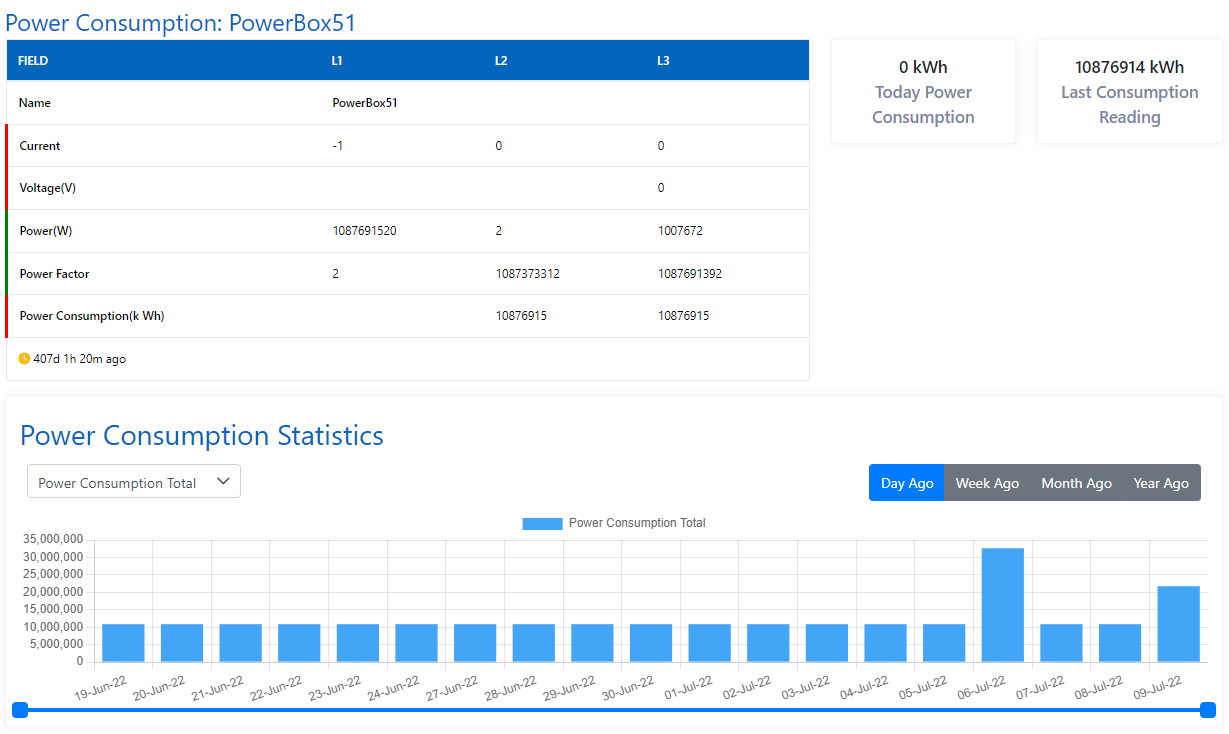
Task: Switch to the Year Ago view
Action: [x=1161, y=482]
